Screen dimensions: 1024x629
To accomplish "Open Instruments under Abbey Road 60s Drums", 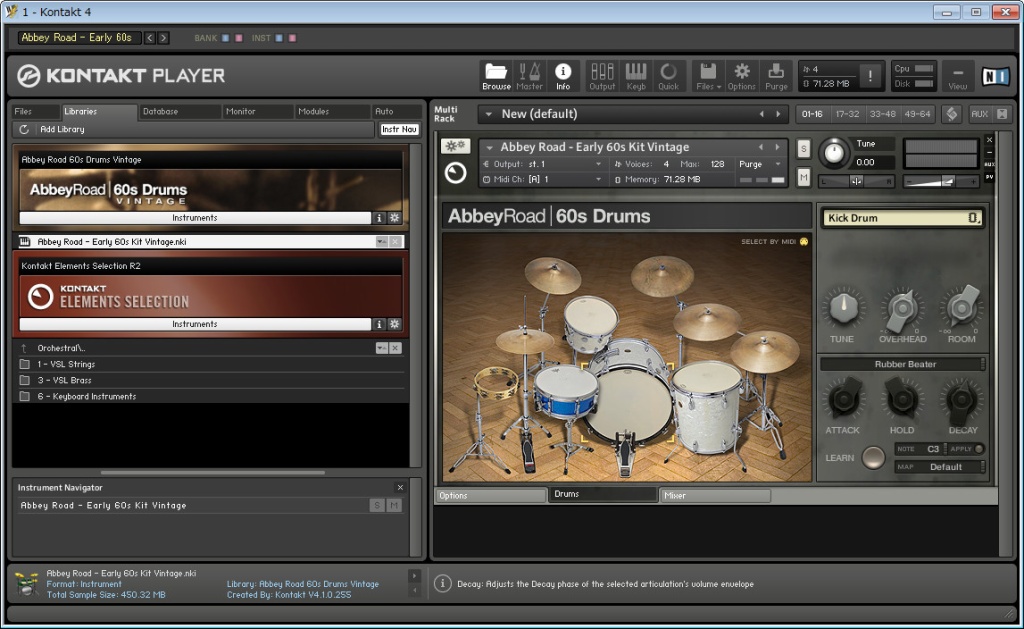I will pyautogui.click(x=195, y=218).
